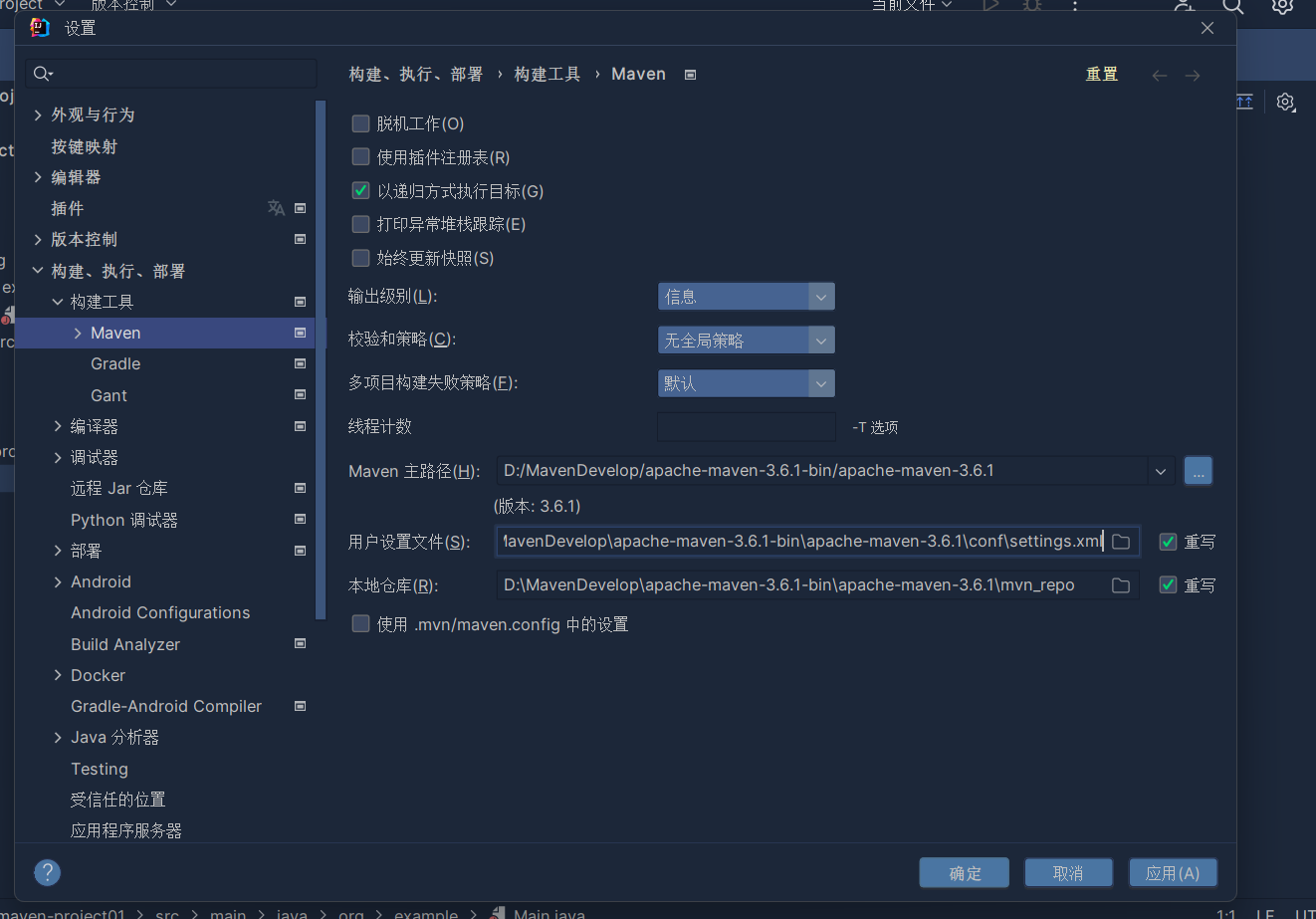
Task: Uncheck 以递归方式执行目标(G)
Action: coord(360,190)
